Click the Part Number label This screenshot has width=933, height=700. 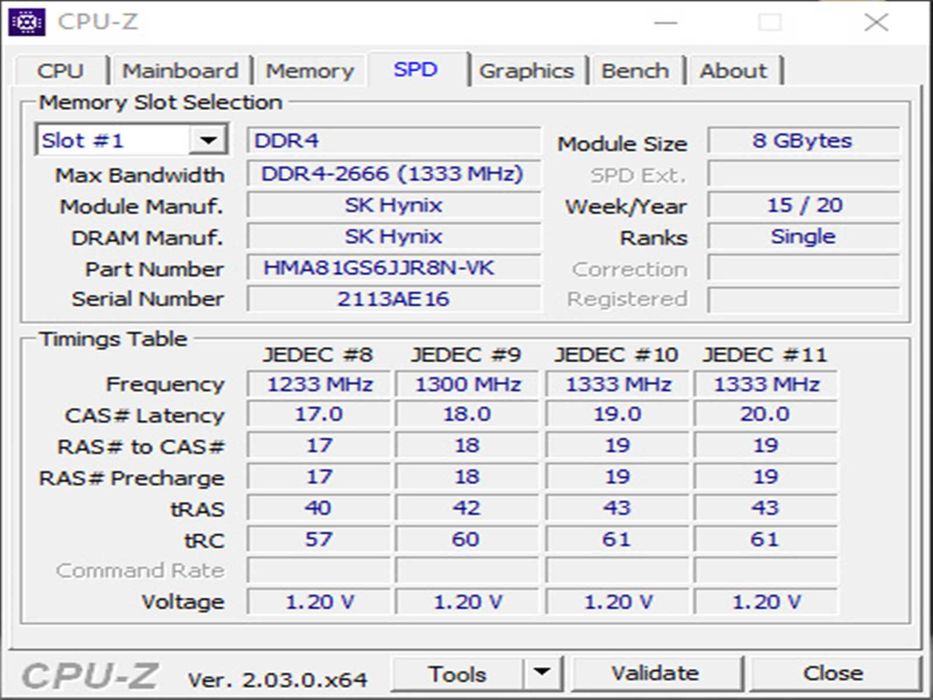pos(154,269)
